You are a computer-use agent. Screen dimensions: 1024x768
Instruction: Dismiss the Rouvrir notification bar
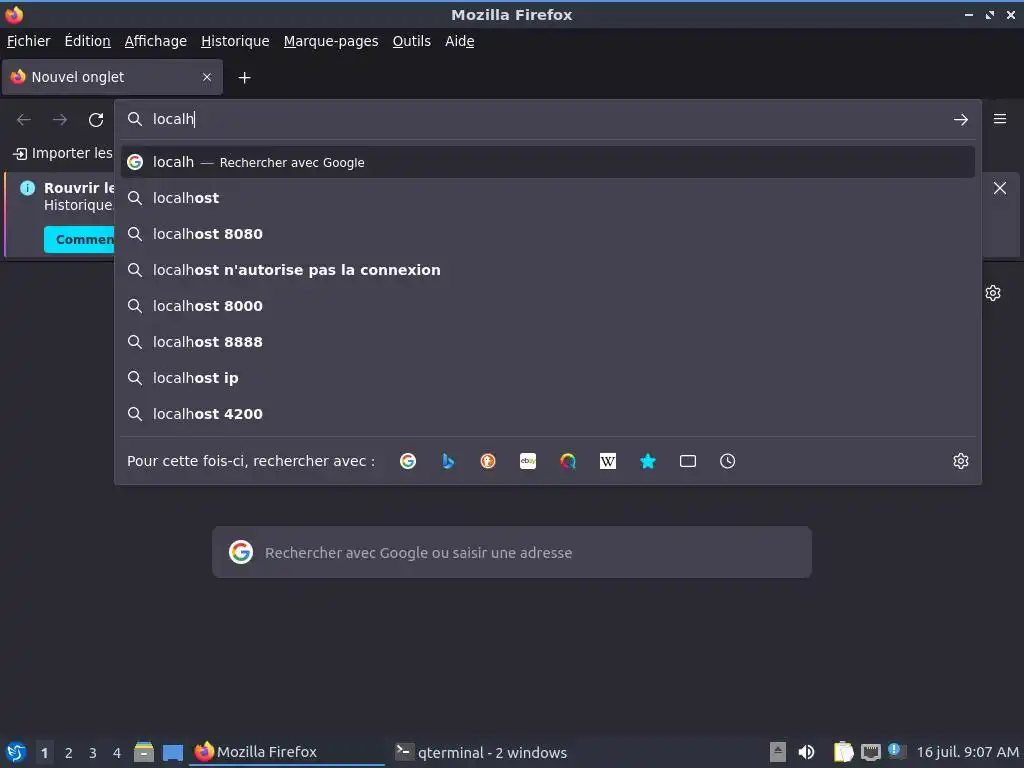tap(1000, 188)
